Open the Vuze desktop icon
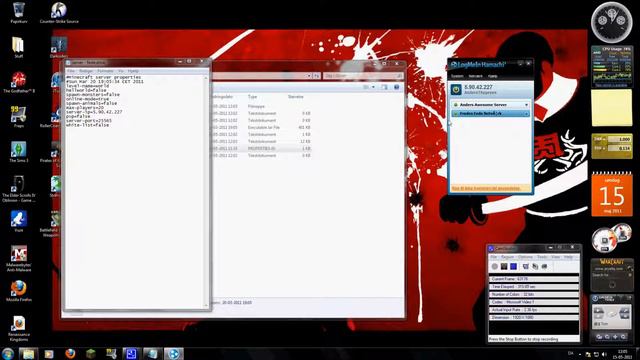Viewport: 640px width, 360px height. [19, 222]
